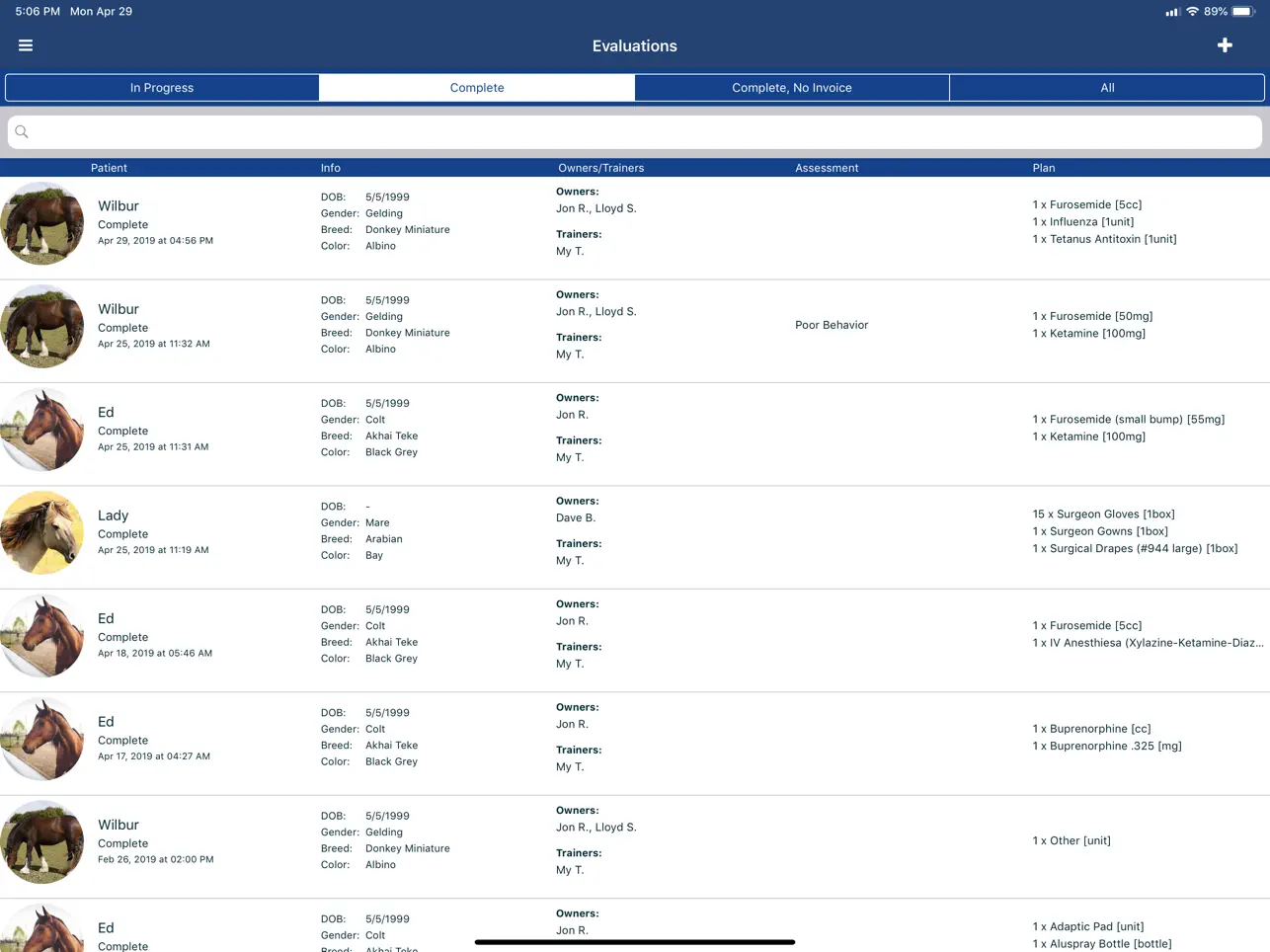This screenshot has height=952, width=1270.
Task: Click the Evaluations page title
Action: click(x=635, y=46)
